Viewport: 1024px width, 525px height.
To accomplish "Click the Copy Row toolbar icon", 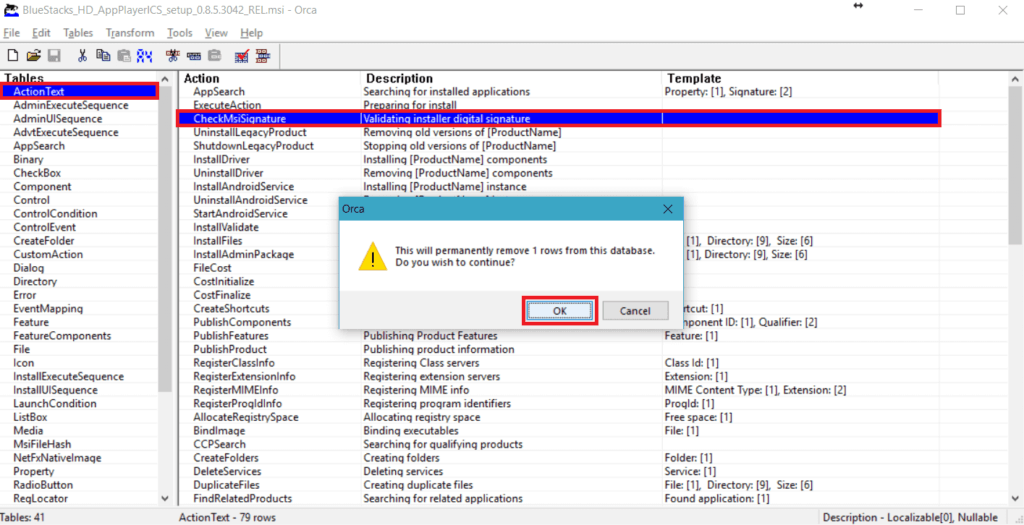I will point(194,56).
